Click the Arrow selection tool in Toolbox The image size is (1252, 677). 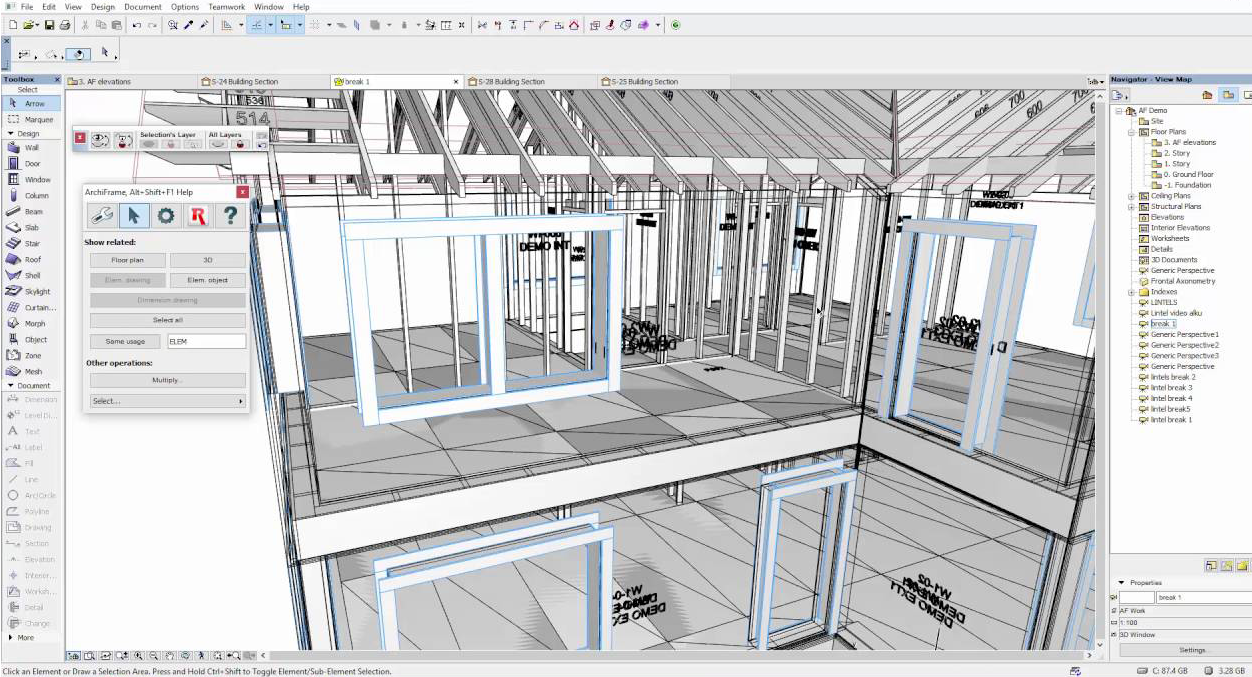coord(31,103)
